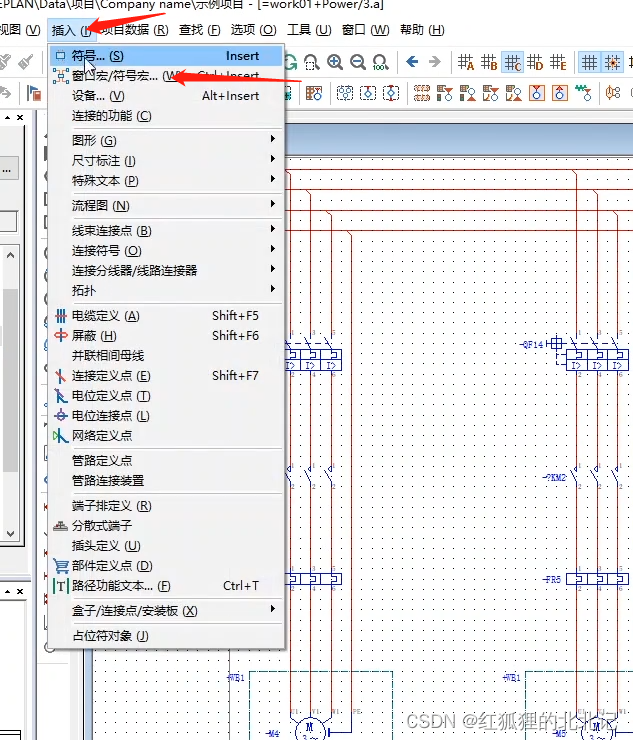The height and width of the screenshot is (740, 633).
Task: Choose 窗口宏/符号宏... from the menu
Action: point(167,76)
